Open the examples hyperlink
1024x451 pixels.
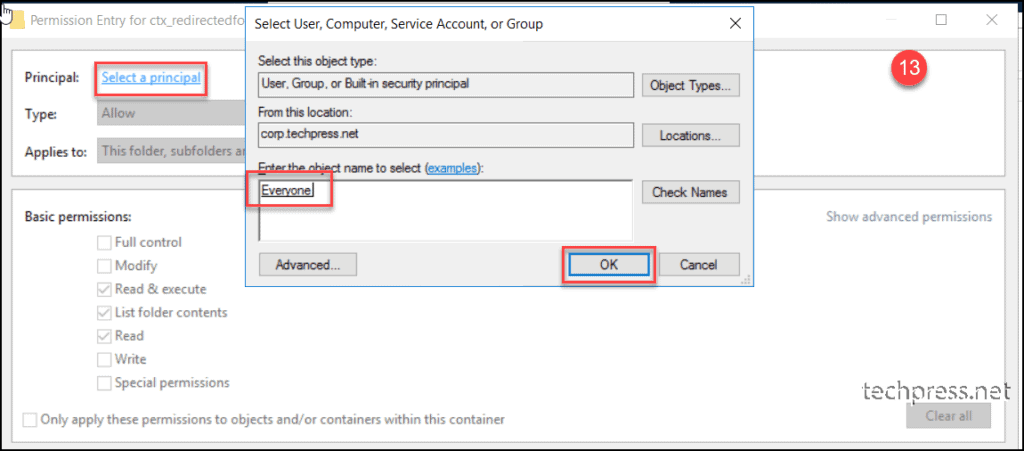click(453, 168)
